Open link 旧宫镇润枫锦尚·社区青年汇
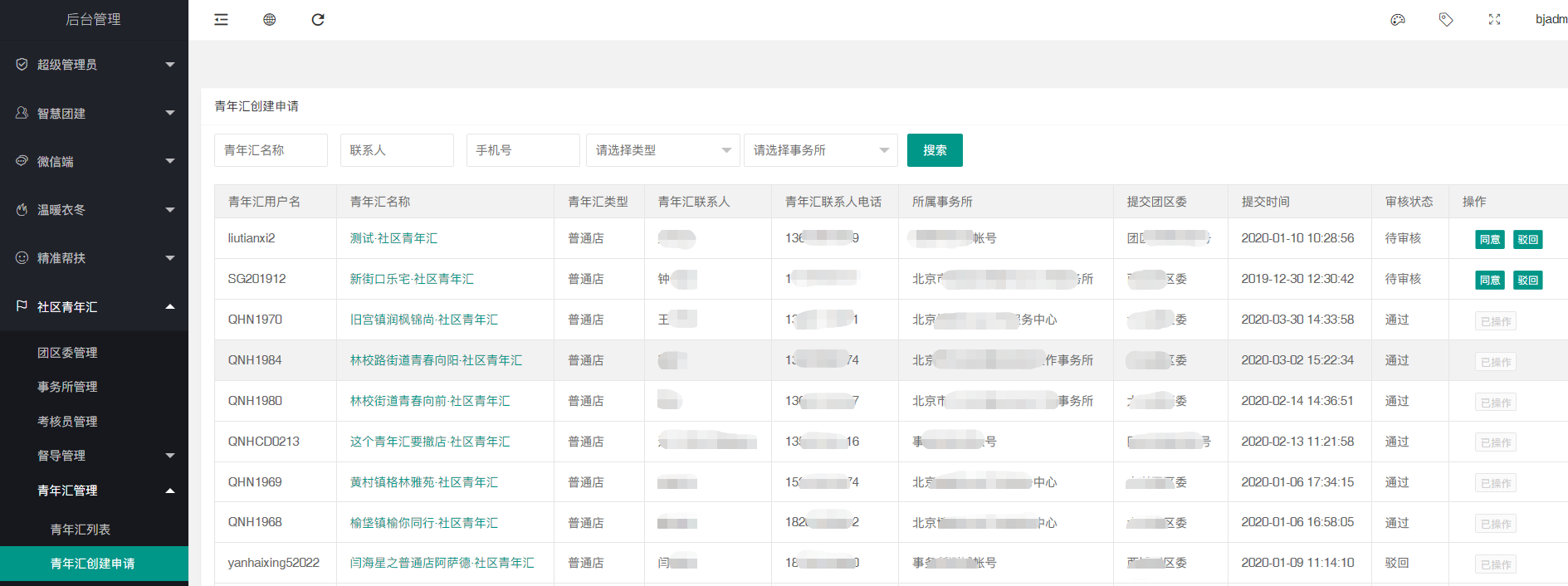Viewport: 1568px width, 586px height. coord(424,320)
